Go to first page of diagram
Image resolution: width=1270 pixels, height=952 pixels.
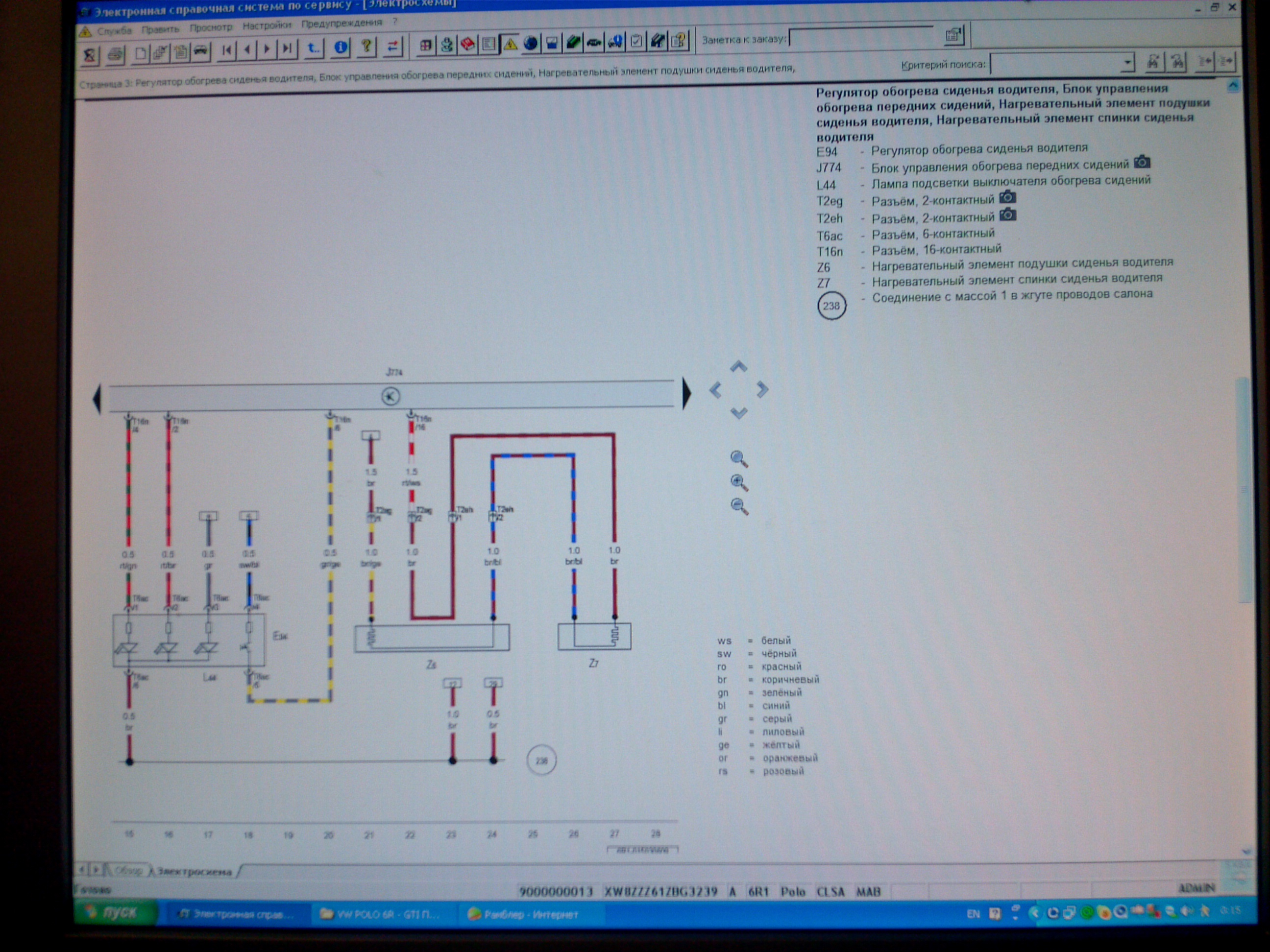[227, 50]
